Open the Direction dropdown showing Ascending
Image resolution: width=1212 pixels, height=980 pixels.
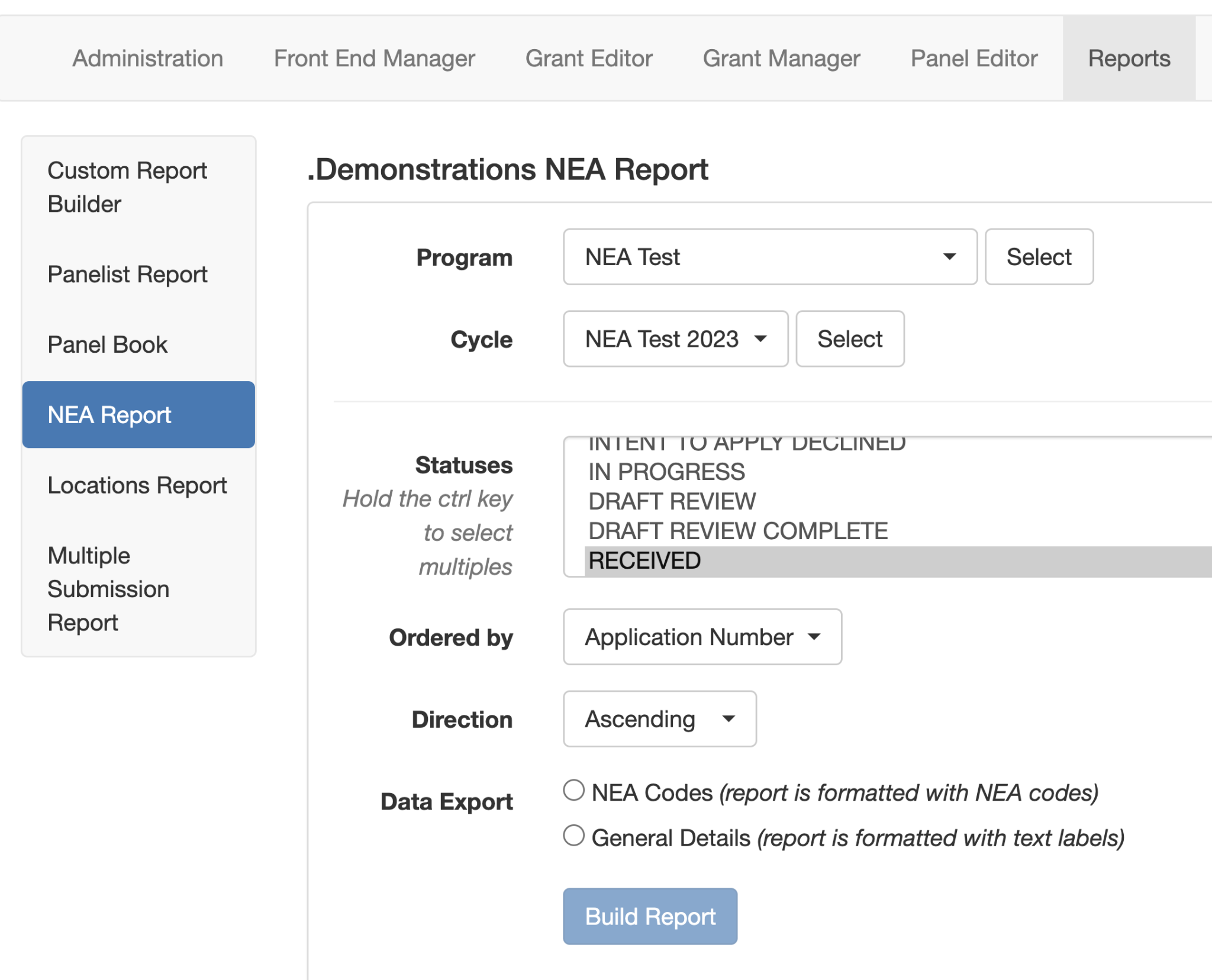[659, 718]
